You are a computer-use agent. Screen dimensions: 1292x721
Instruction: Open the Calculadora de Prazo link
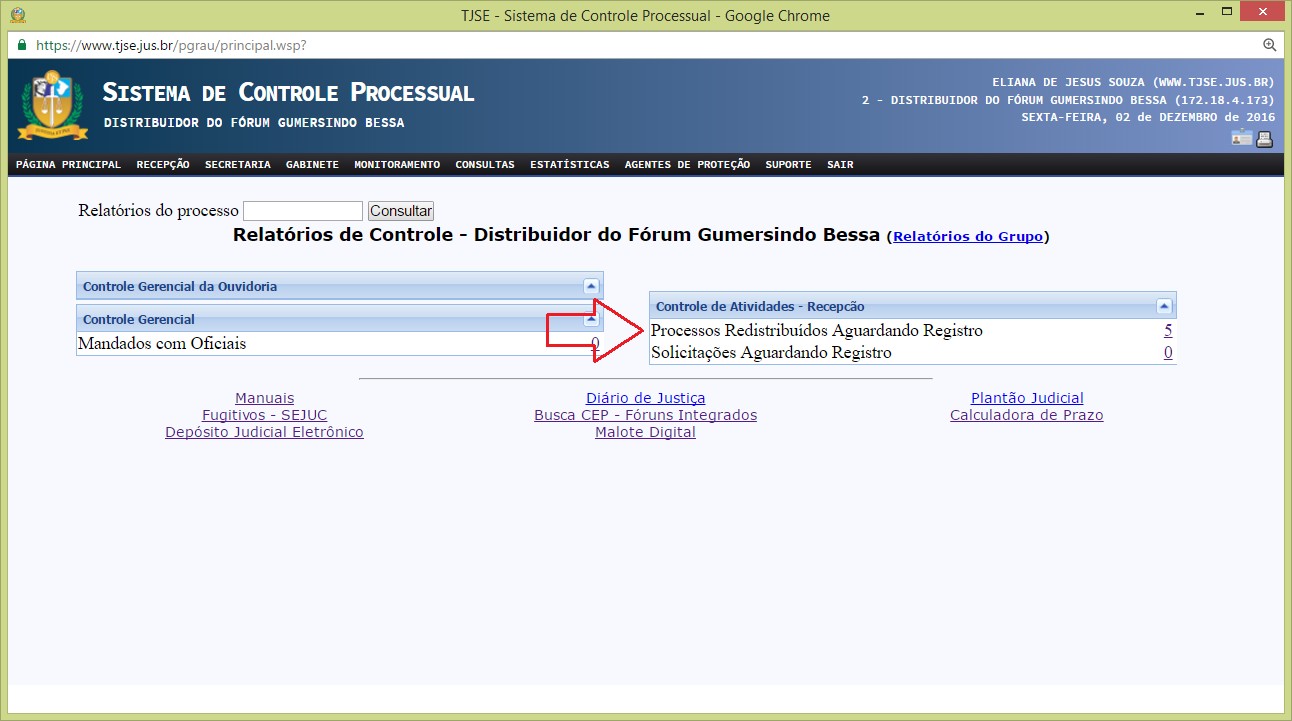coord(1026,415)
